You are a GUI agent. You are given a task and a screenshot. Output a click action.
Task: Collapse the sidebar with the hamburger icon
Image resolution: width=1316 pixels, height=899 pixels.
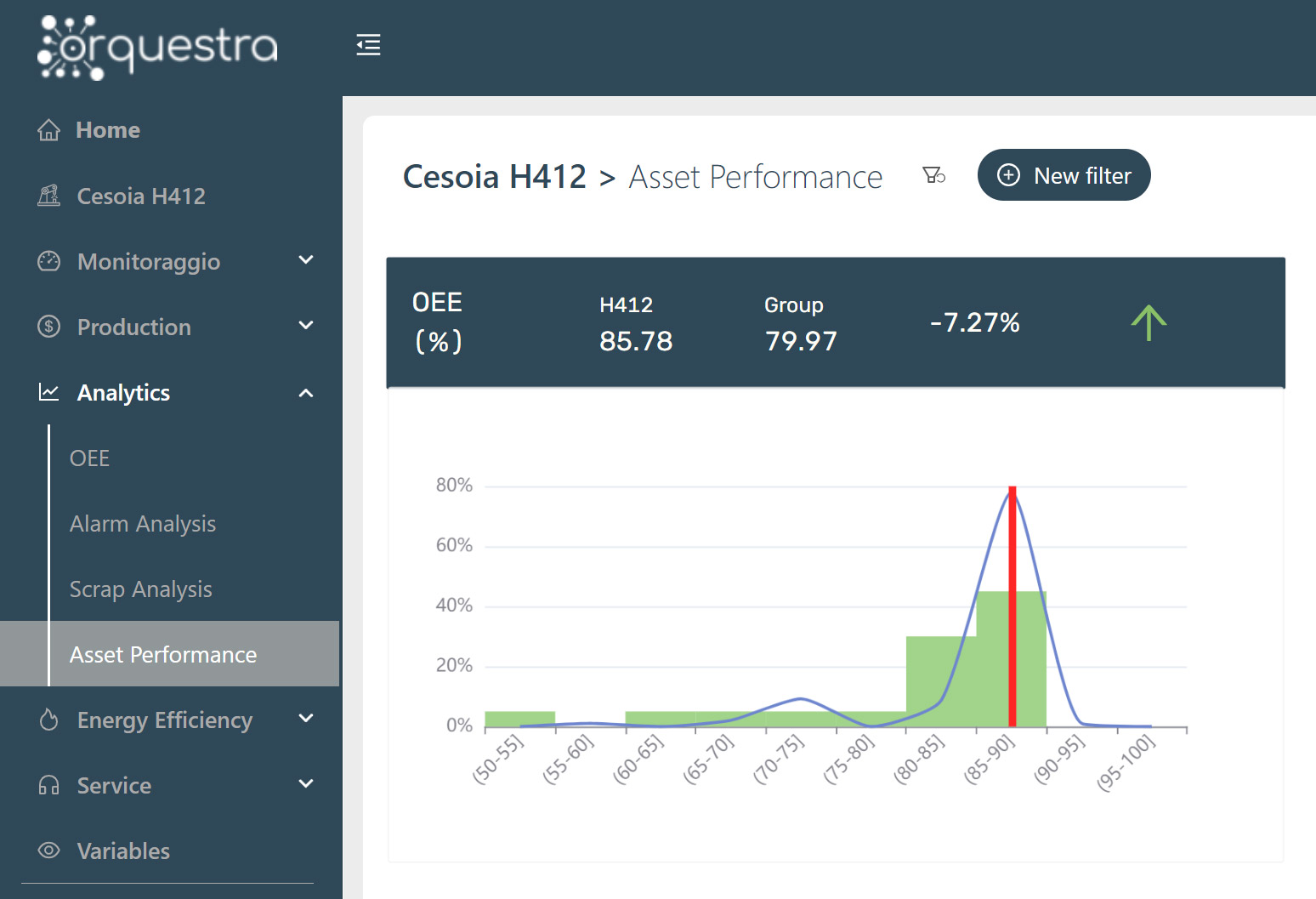[x=368, y=45]
